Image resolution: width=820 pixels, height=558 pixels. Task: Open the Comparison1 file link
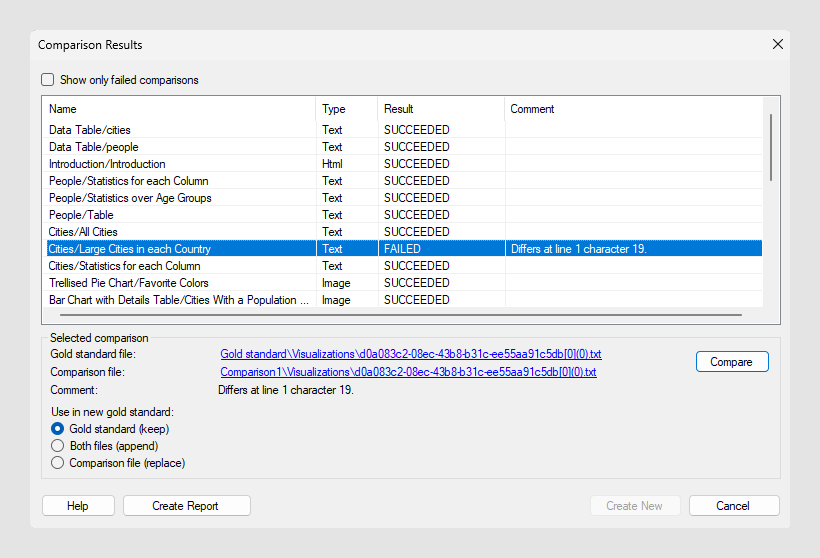click(408, 372)
